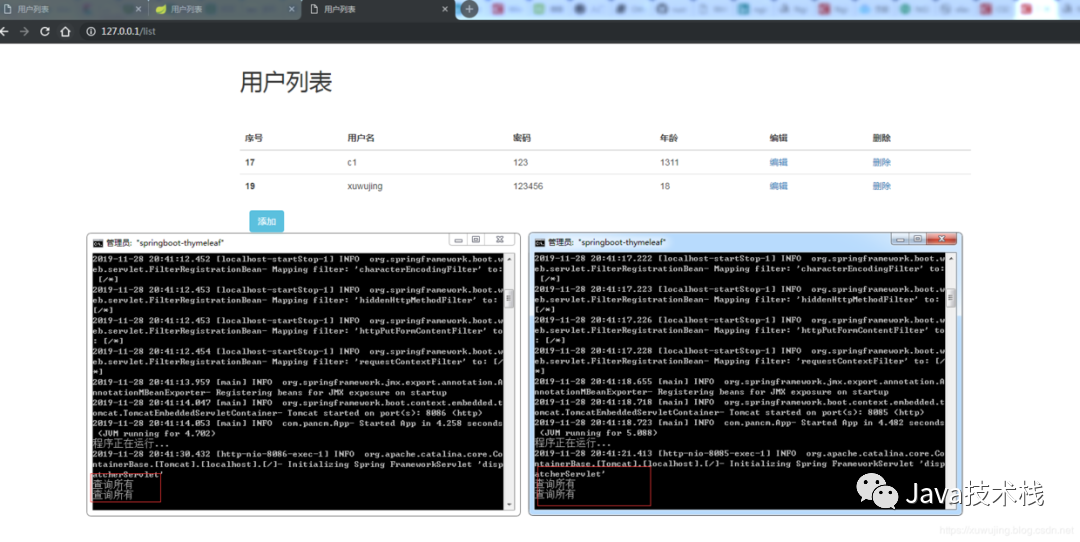The width and height of the screenshot is (1080, 542).
Task: Click 'Started App in 4.258 seconds' log line
Action: pyautogui.click(x=298, y=424)
